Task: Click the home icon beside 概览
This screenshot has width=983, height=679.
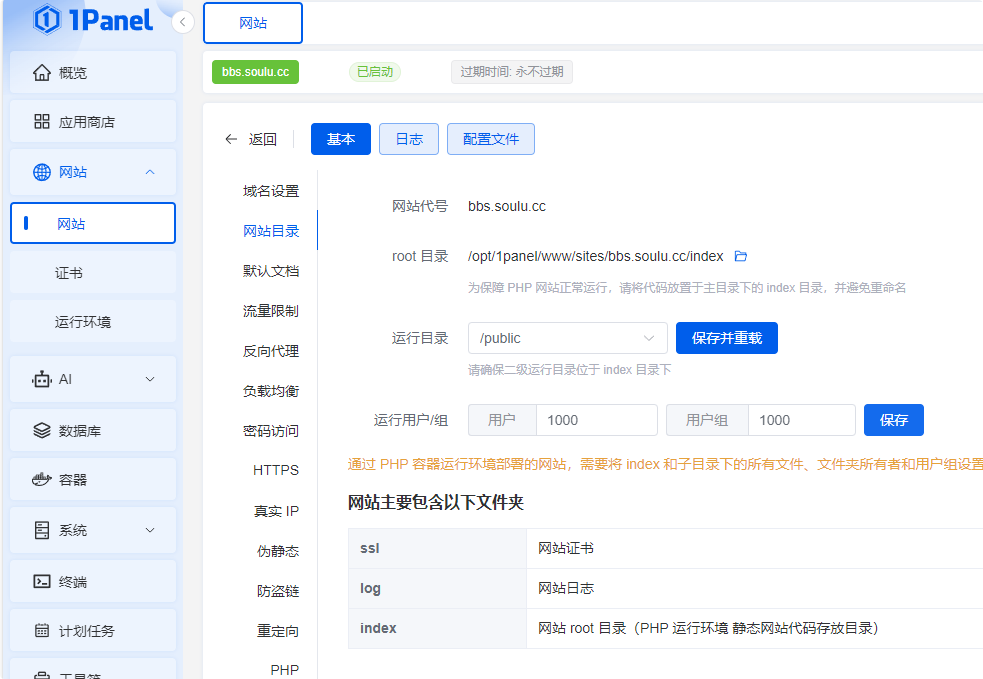Action: click(x=42, y=73)
